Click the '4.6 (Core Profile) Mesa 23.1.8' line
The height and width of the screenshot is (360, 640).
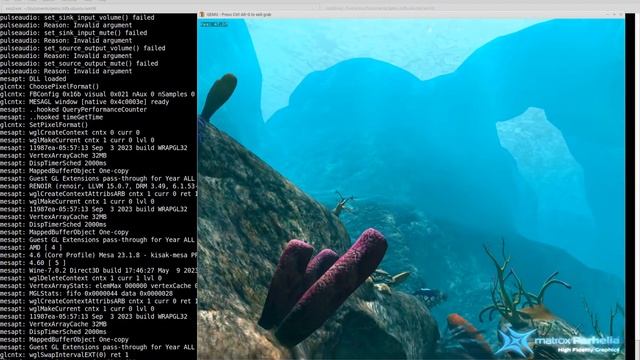click(98, 255)
